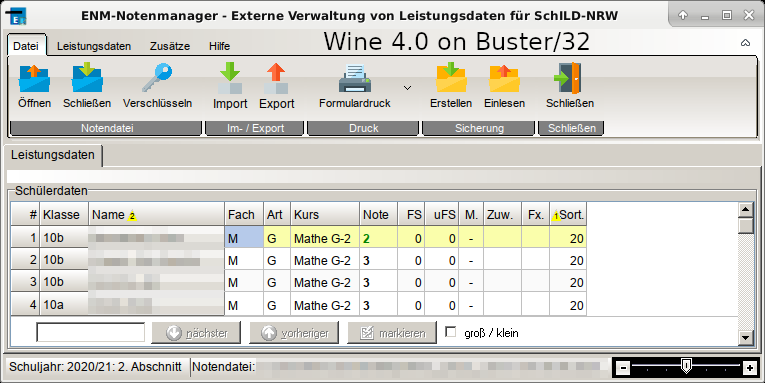Click the table scrollbar down arrow

point(745,338)
